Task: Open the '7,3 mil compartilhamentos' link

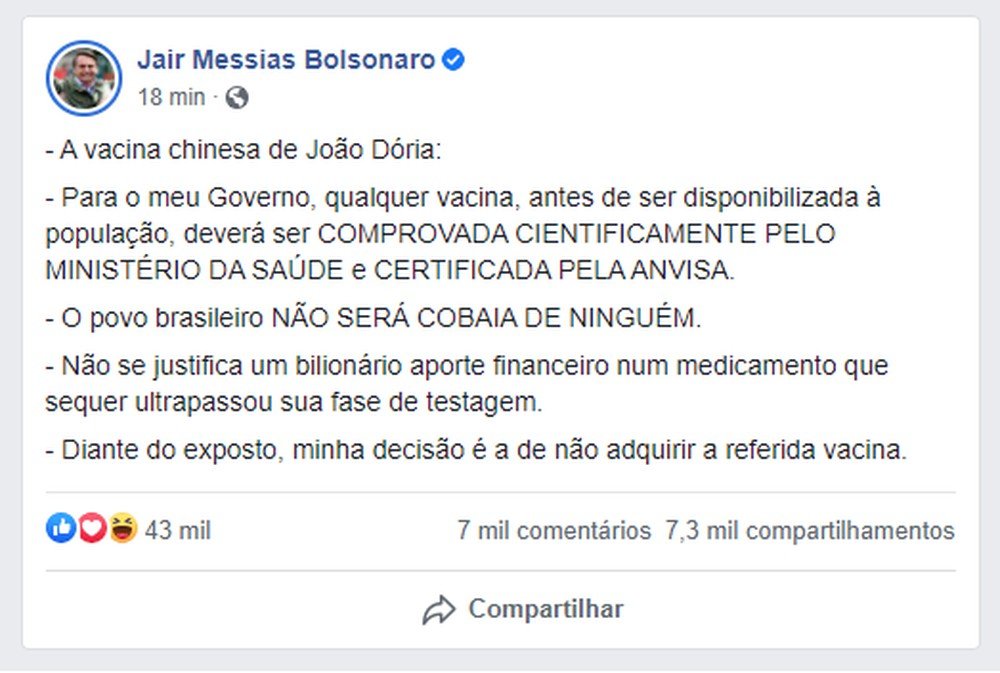Action: pyautogui.click(x=810, y=530)
